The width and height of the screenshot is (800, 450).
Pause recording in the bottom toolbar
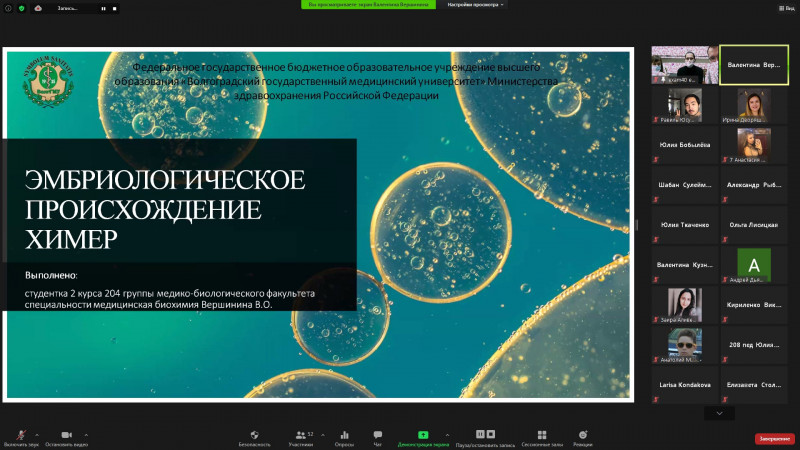[480, 434]
